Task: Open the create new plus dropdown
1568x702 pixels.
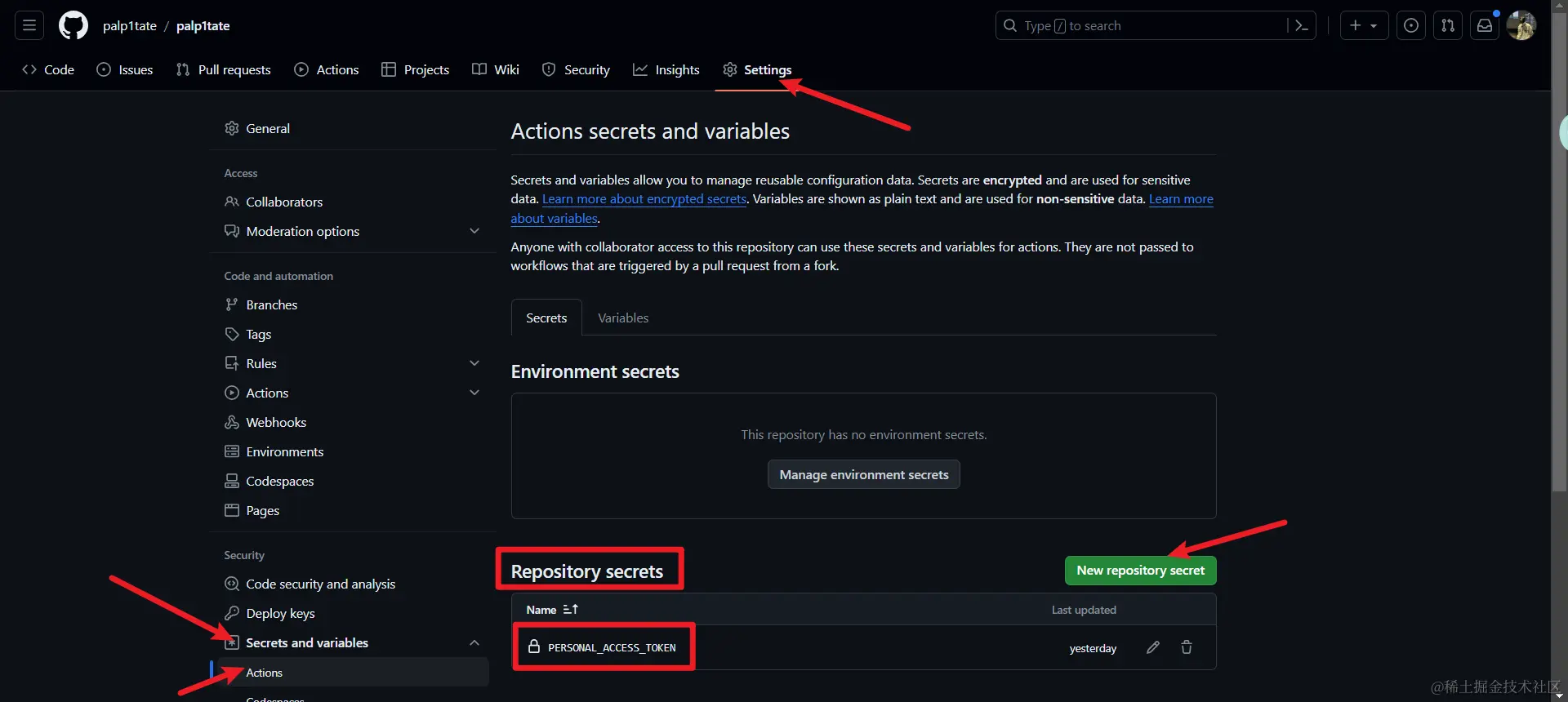Action: pos(1364,25)
